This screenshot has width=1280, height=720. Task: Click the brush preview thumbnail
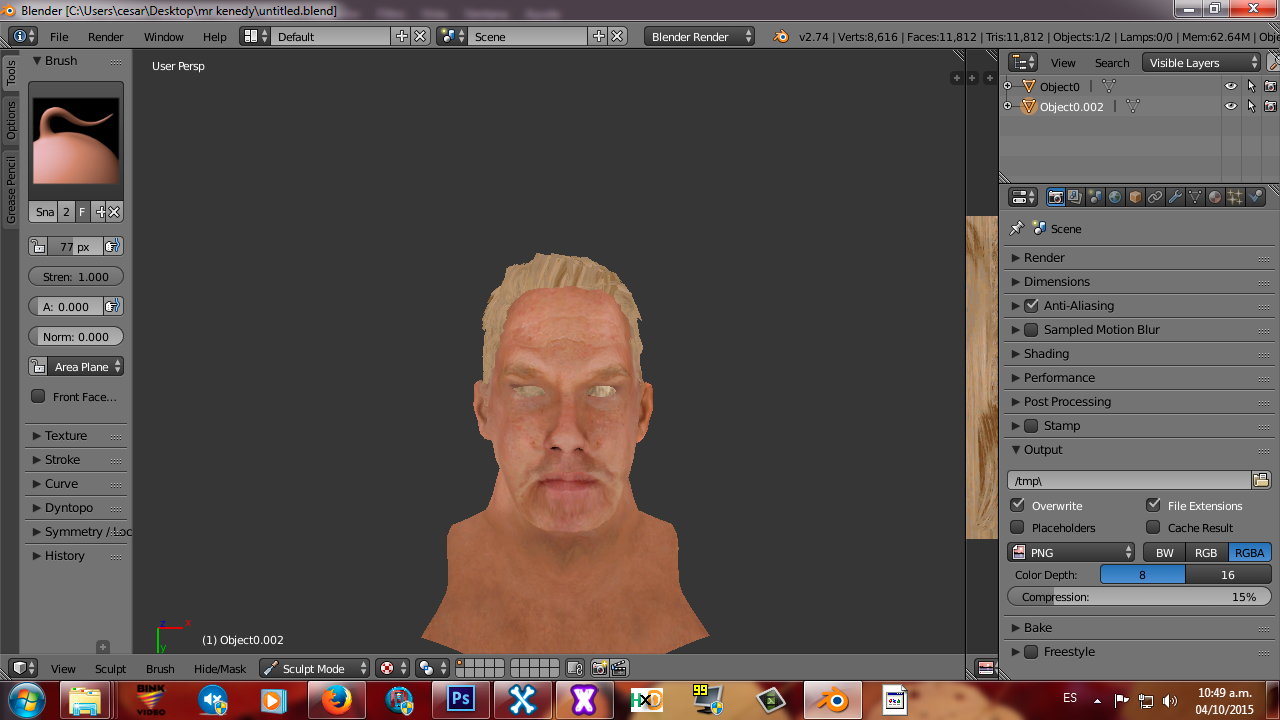pos(76,141)
